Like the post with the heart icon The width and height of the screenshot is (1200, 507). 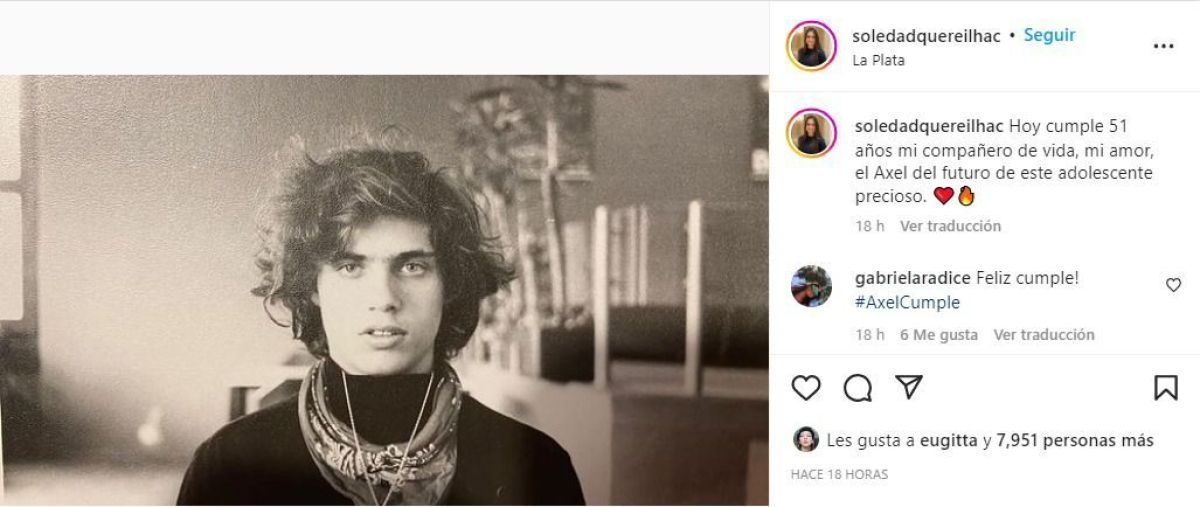(x=806, y=388)
